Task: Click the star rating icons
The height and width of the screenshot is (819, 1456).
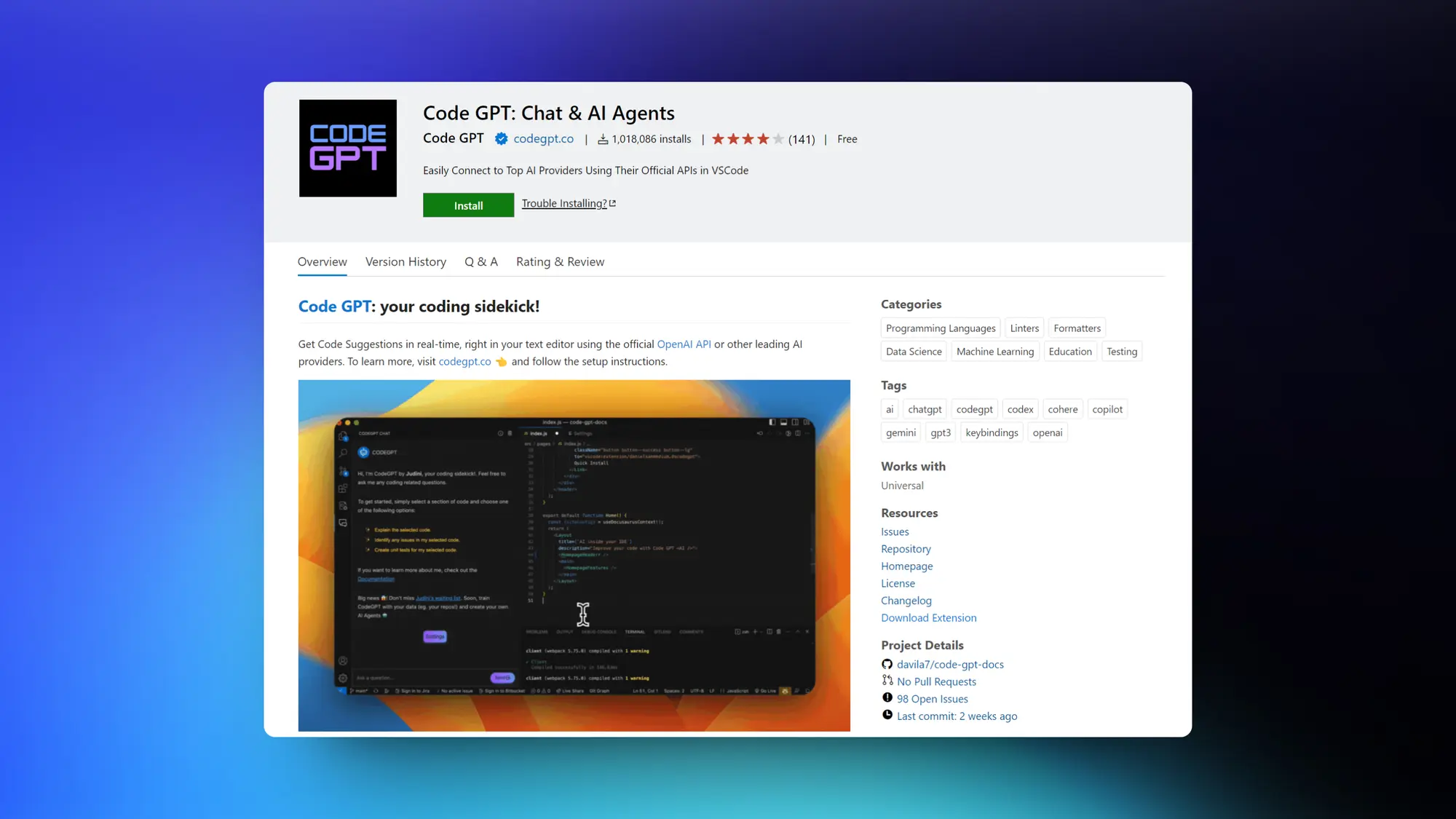Action: click(748, 139)
